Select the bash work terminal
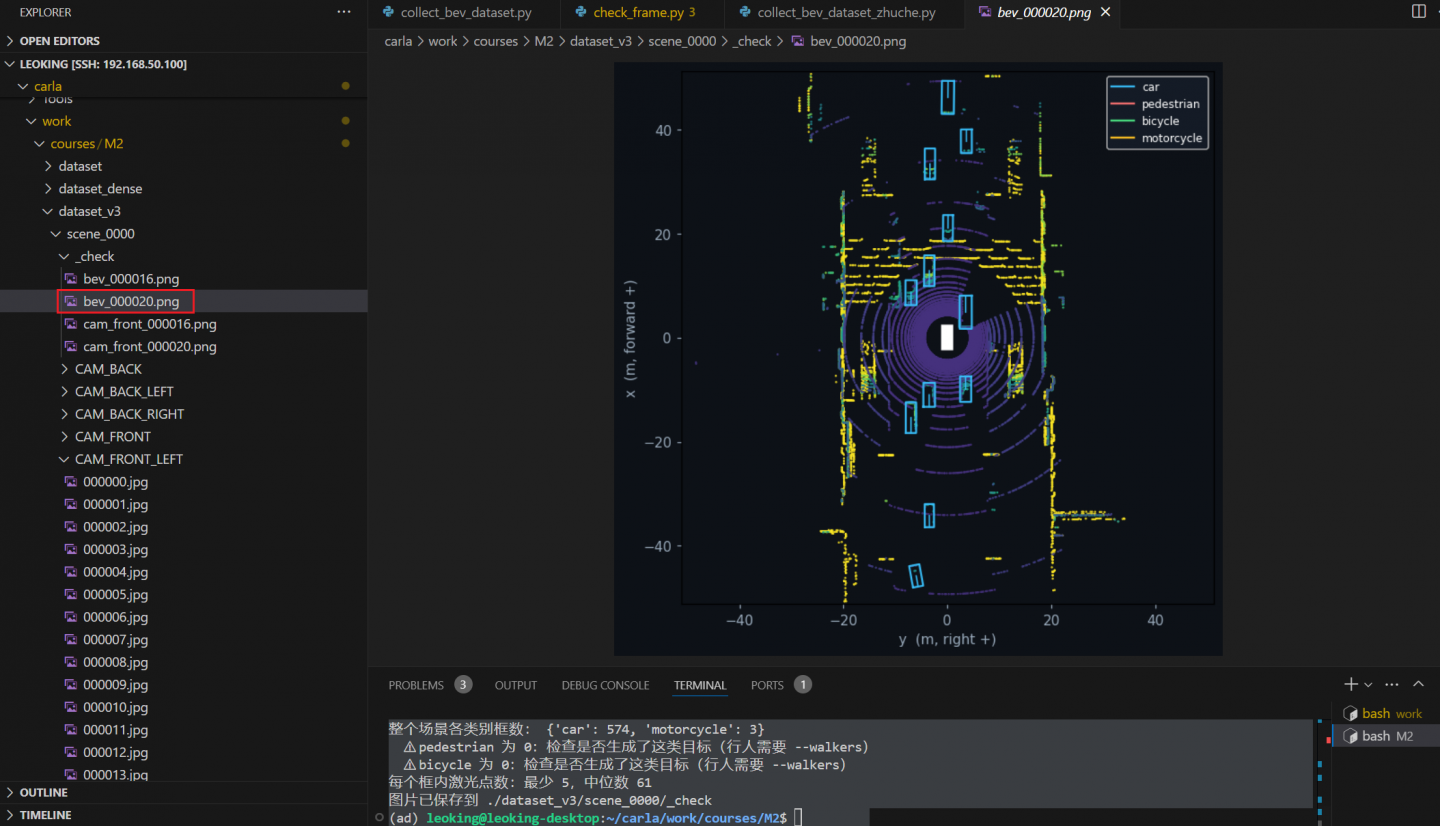This screenshot has height=826, width=1440. [1384, 713]
